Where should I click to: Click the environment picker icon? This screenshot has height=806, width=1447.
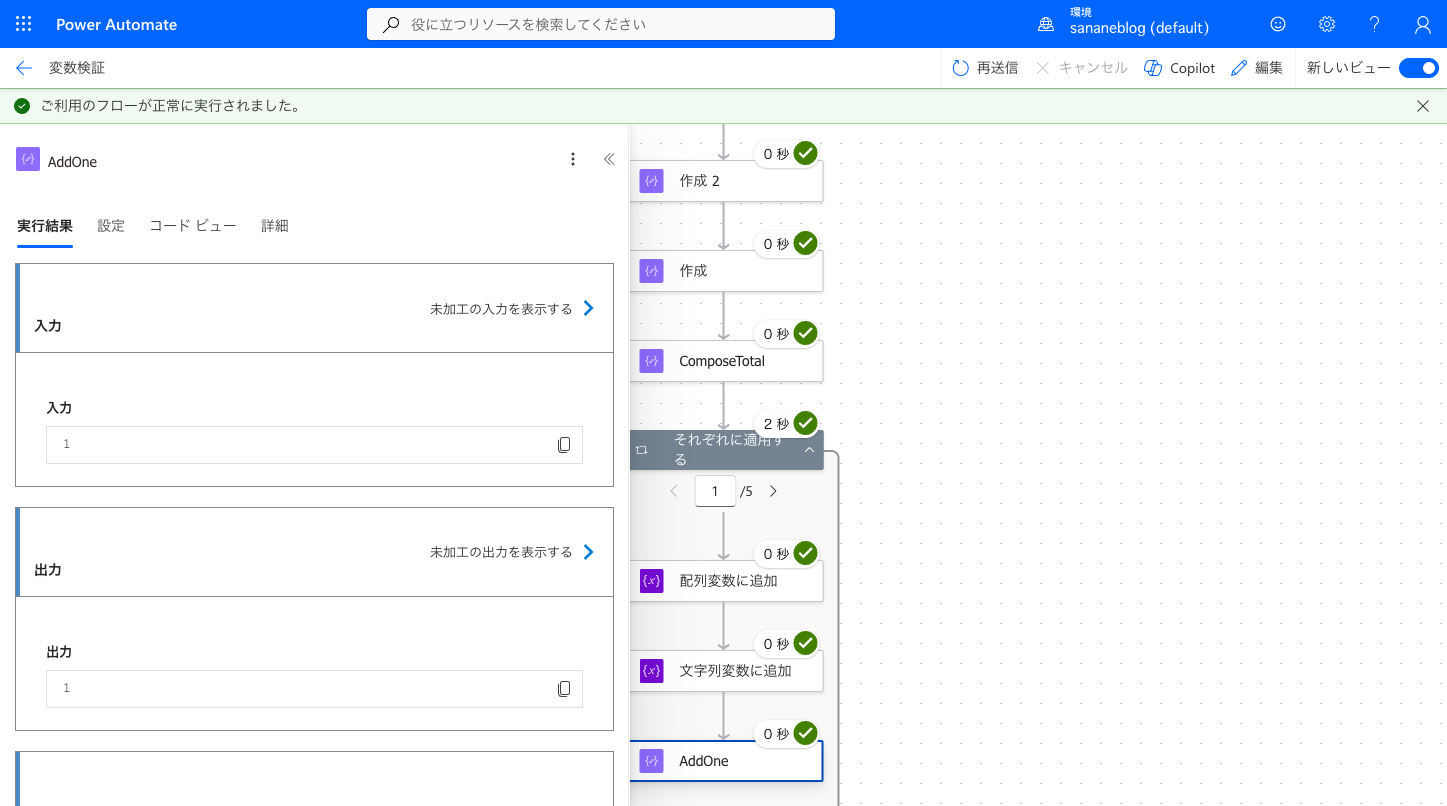[1046, 24]
